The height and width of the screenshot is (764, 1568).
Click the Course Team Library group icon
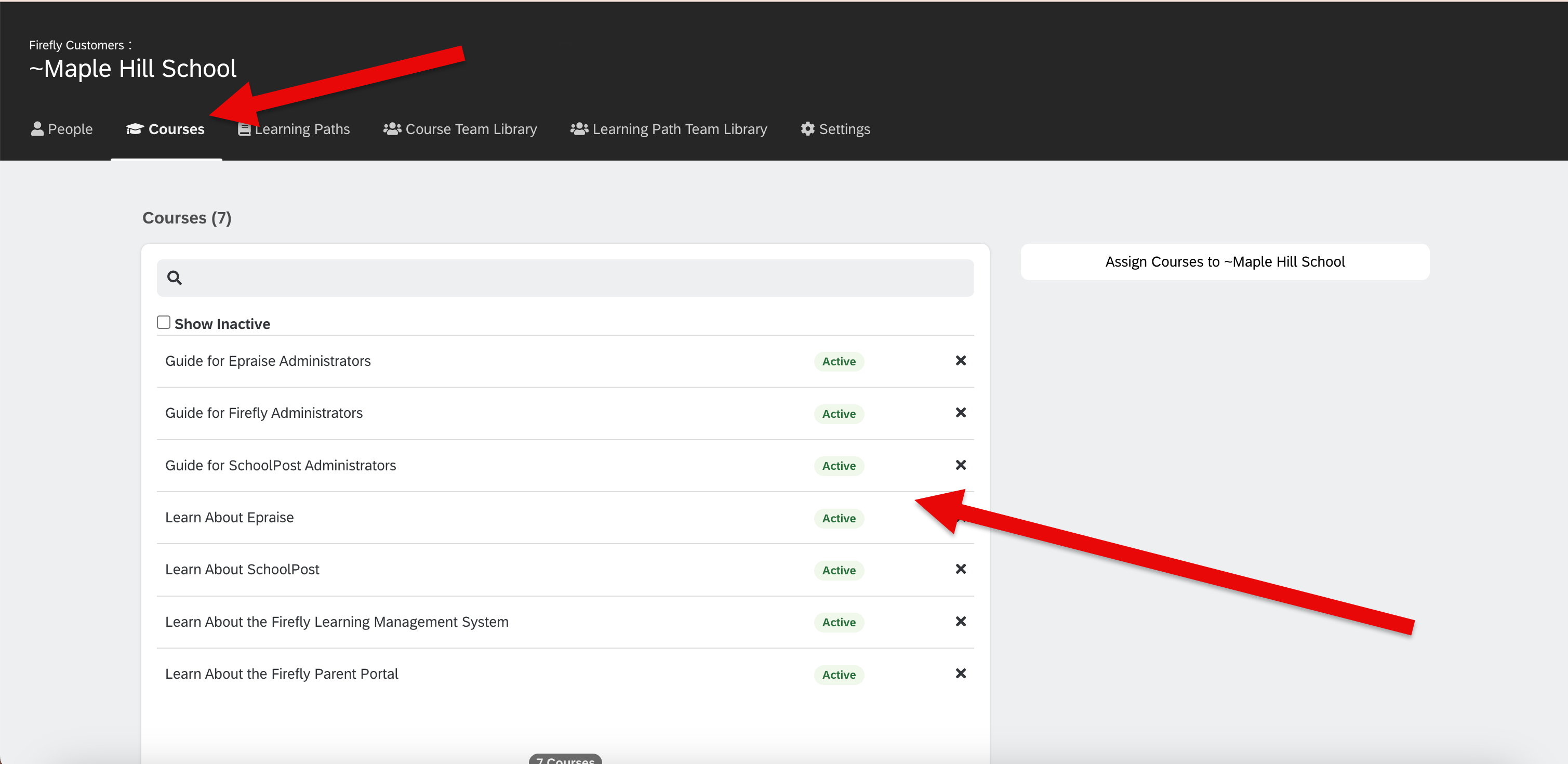[x=392, y=128]
